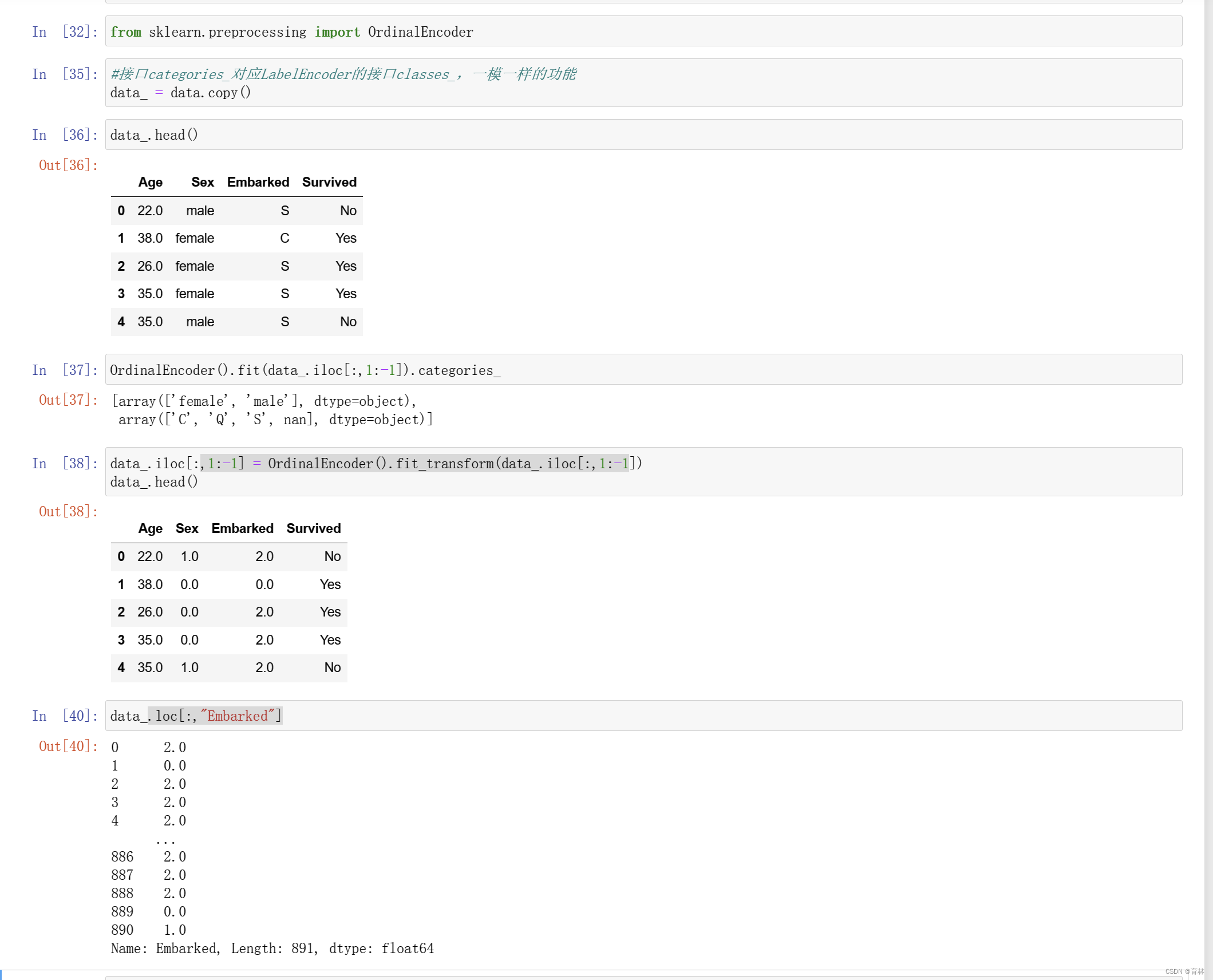Click 'male' in row 4 of Out[36]
Viewport: 1213px width, 980px height.
200,322
